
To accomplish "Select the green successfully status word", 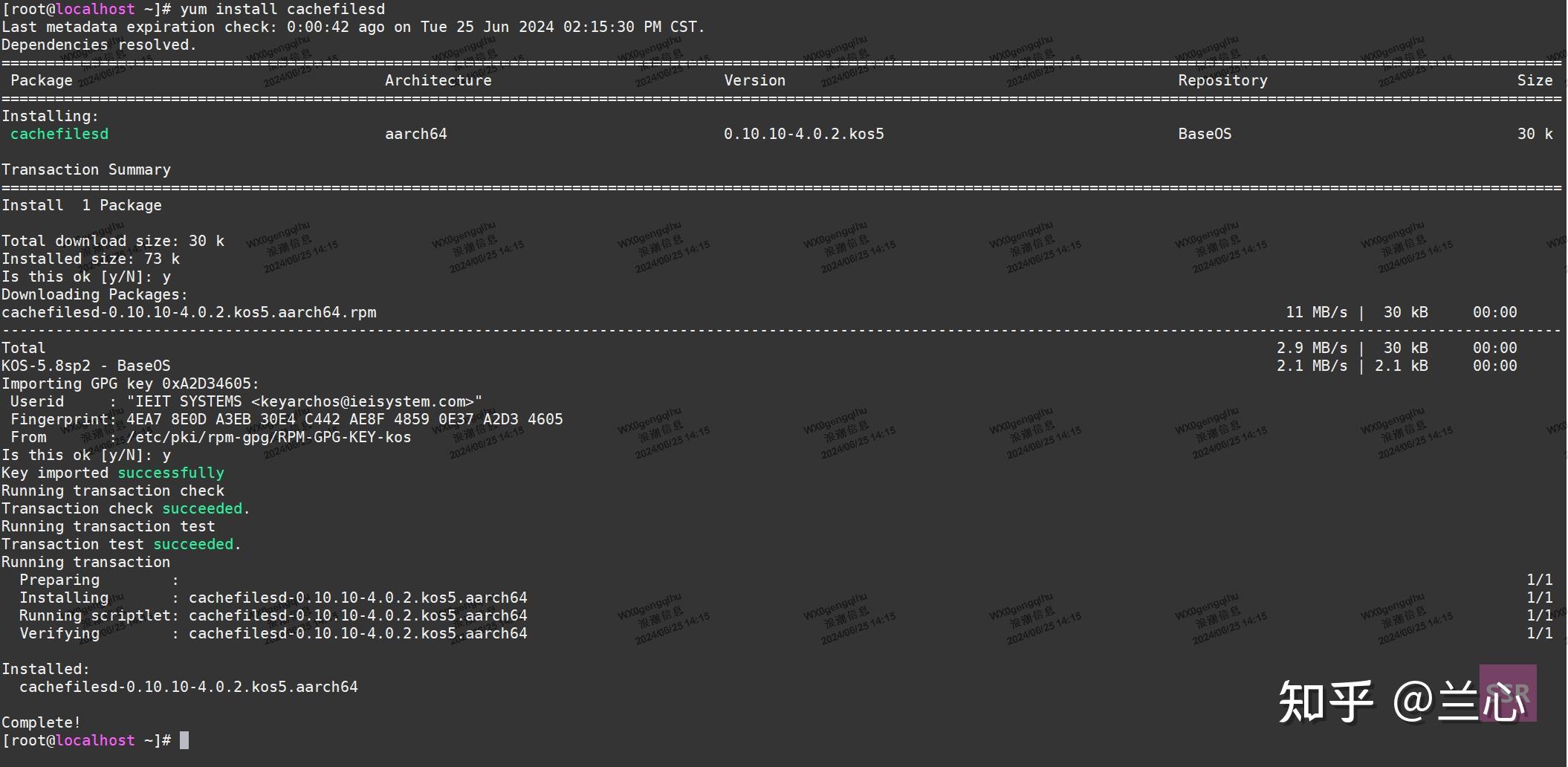I will click(172, 473).
